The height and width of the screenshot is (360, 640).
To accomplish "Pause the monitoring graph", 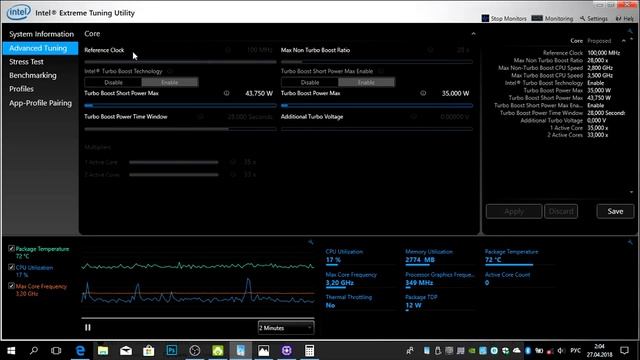I will pos(88,327).
